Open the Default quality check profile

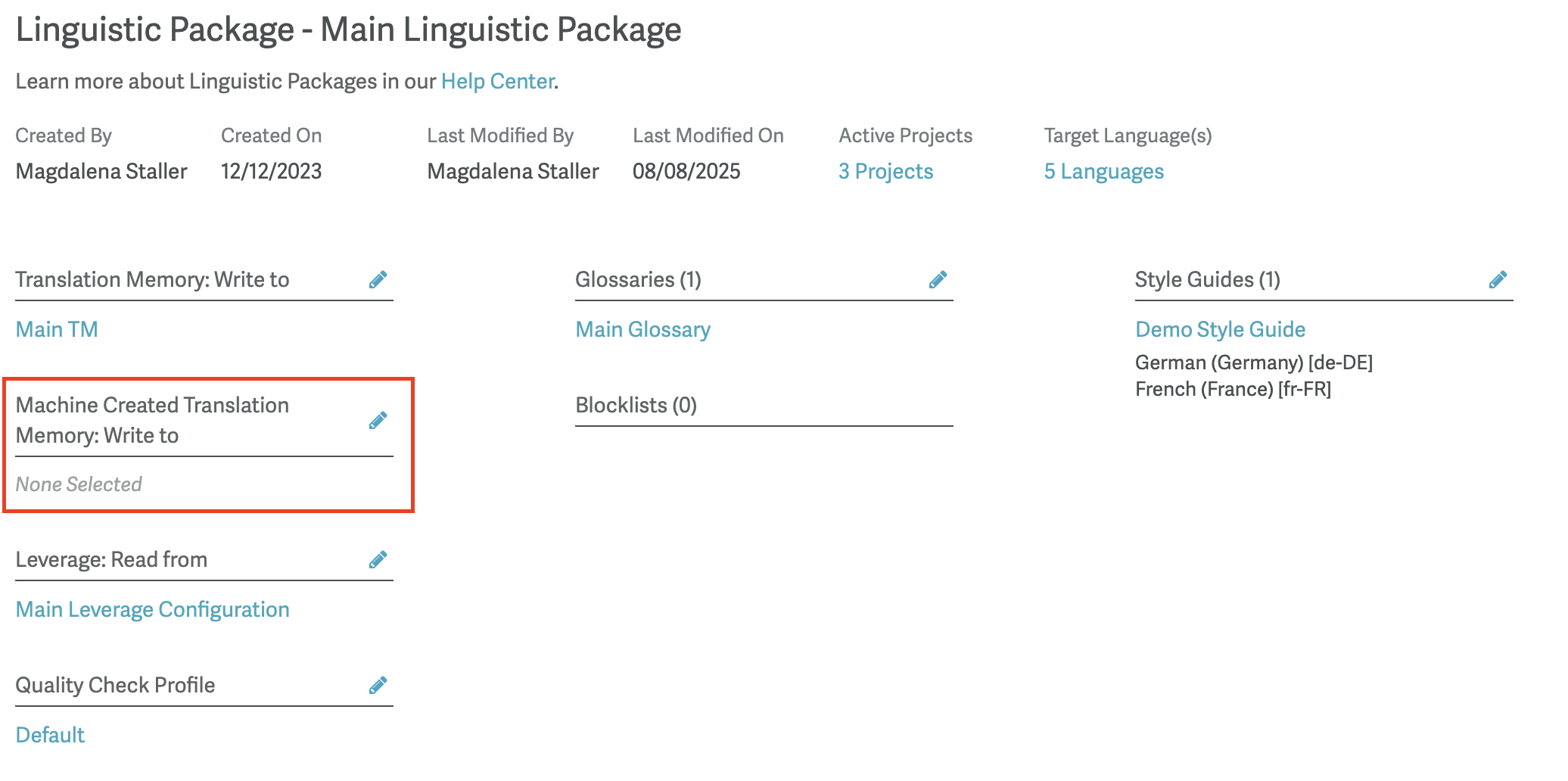50,736
